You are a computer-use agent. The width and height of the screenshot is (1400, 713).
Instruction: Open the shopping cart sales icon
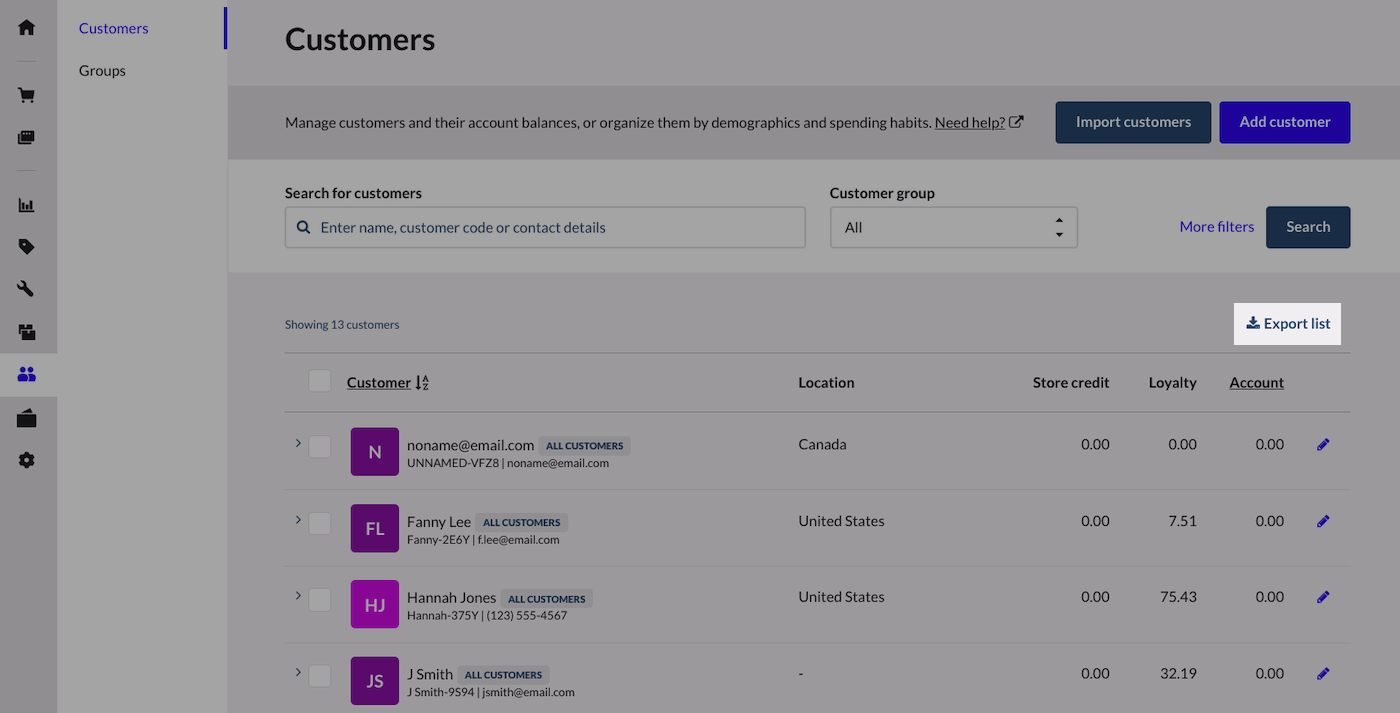pyautogui.click(x=27, y=96)
